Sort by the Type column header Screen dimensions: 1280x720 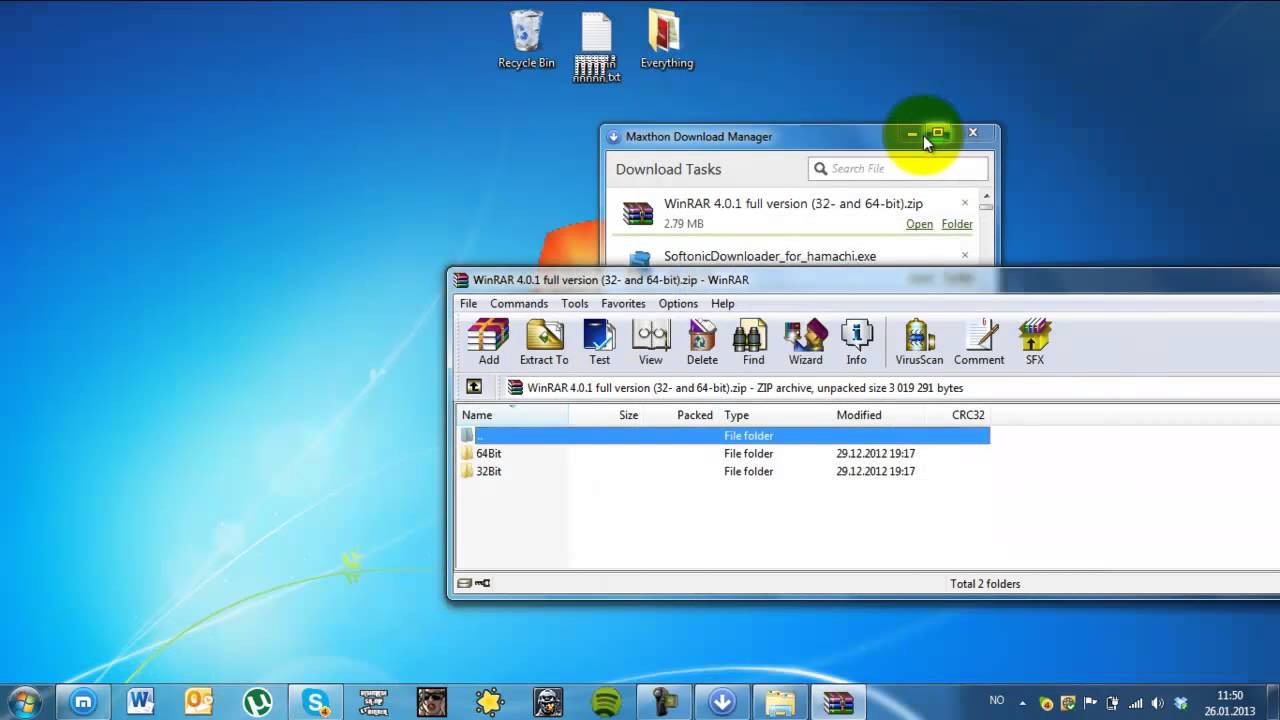(775, 415)
